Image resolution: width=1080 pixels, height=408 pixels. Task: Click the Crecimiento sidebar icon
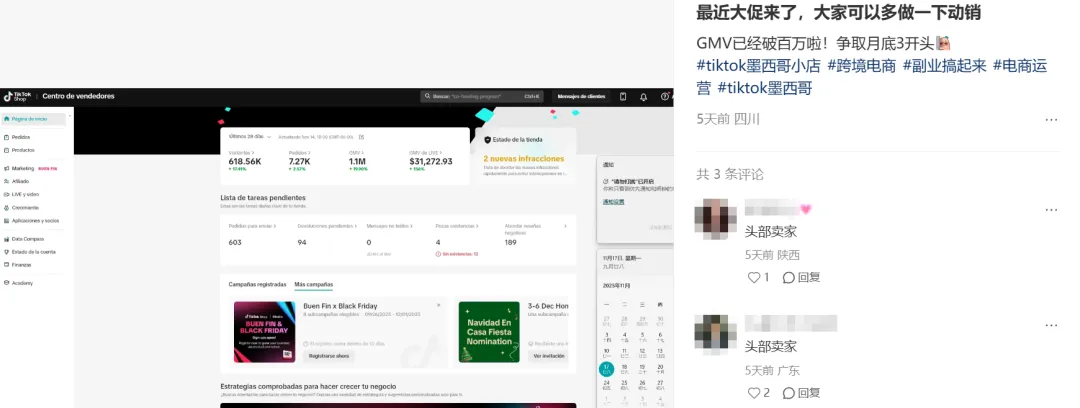(x=6, y=207)
